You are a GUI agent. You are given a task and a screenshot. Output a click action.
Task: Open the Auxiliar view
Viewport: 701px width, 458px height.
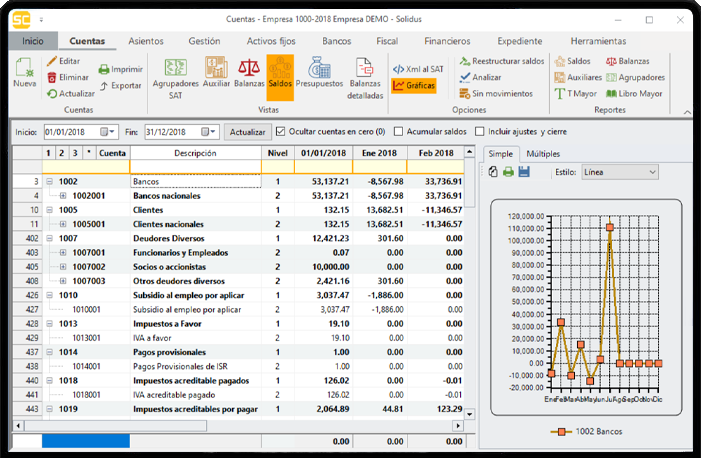click(216, 72)
